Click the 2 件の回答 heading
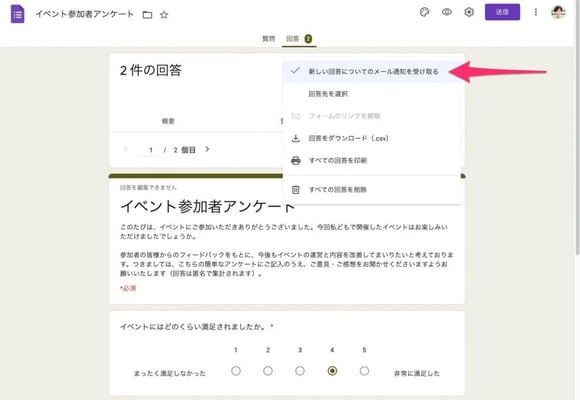Screen dimensions: 580x400 pyautogui.click(x=151, y=70)
